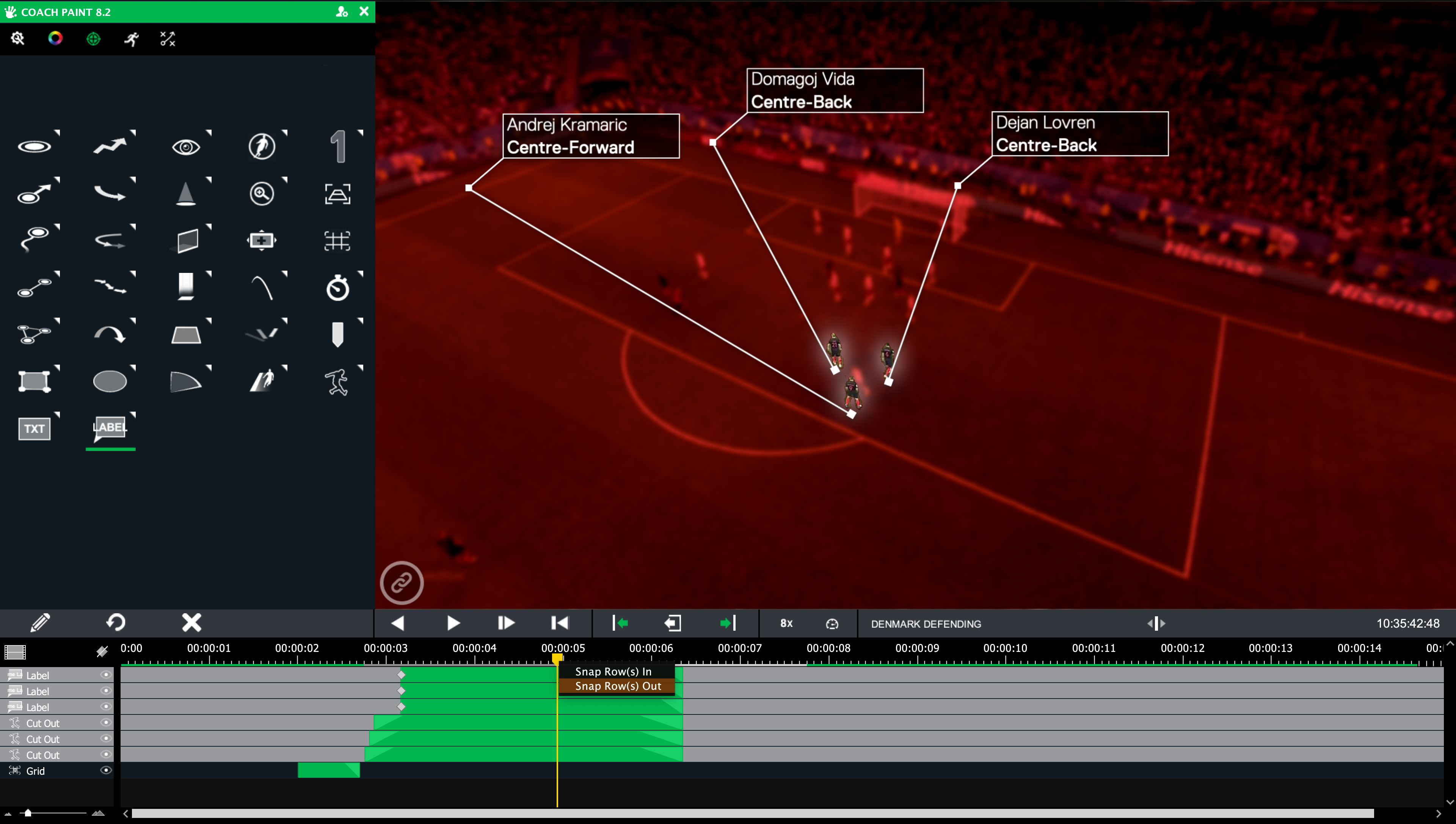Toggle visibility of the second Label row
Viewport: 1456px width, 824px height.
point(106,691)
